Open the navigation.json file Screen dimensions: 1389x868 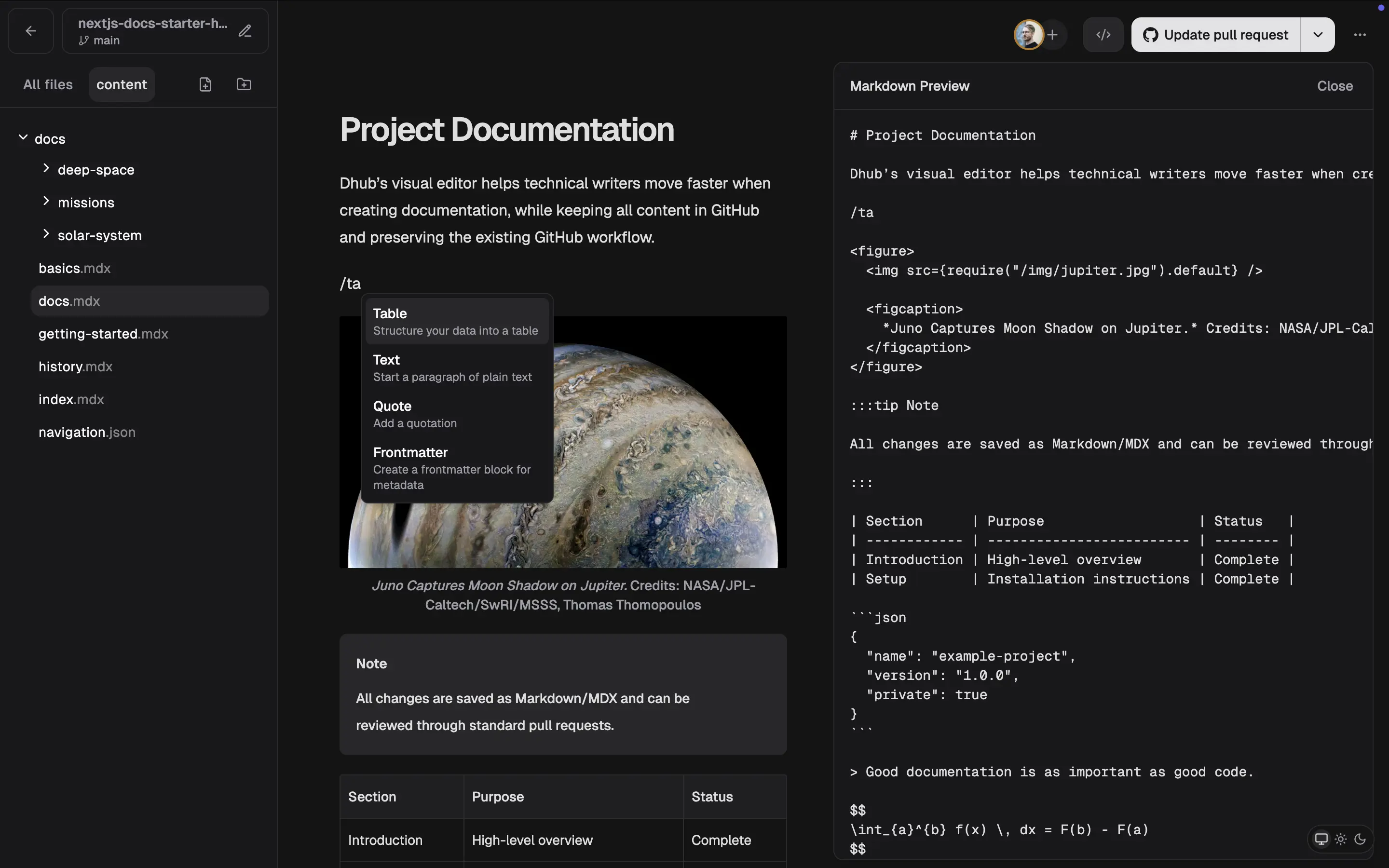(x=87, y=432)
